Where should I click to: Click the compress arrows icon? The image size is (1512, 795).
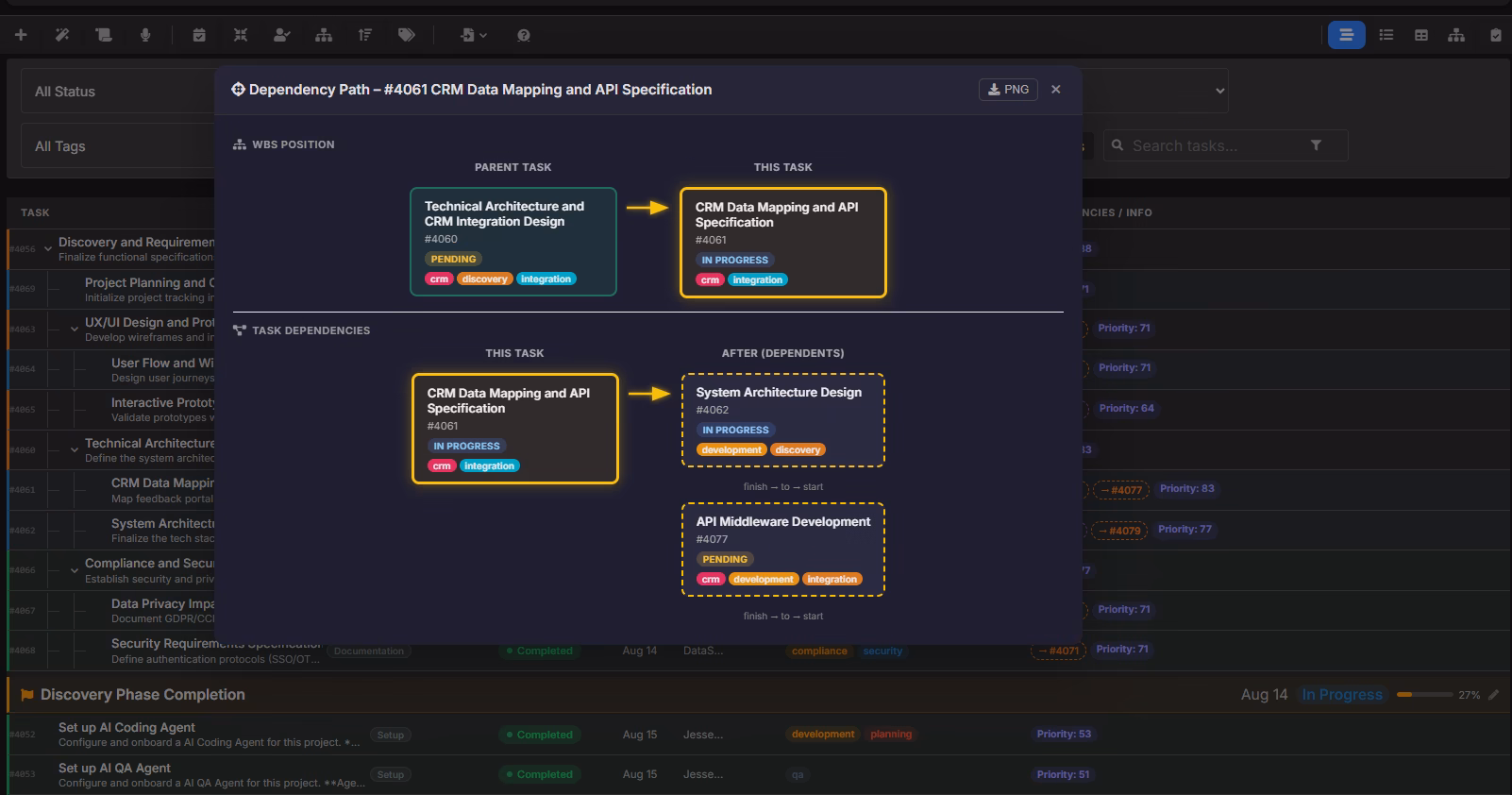click(241, 35)
